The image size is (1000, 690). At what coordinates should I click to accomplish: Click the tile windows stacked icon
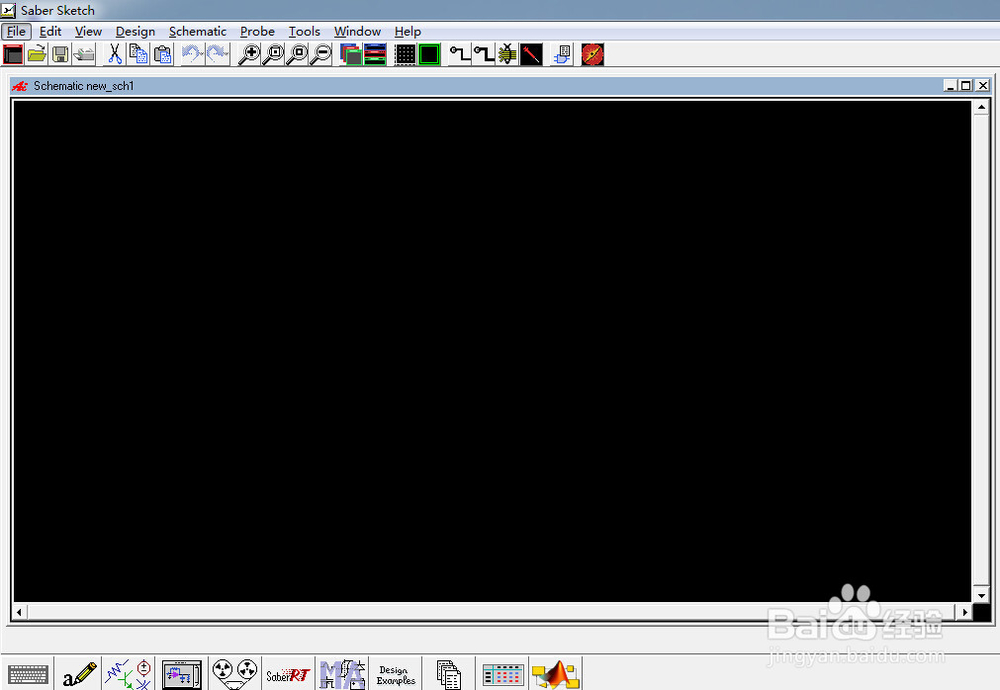(x=375, y=54)
